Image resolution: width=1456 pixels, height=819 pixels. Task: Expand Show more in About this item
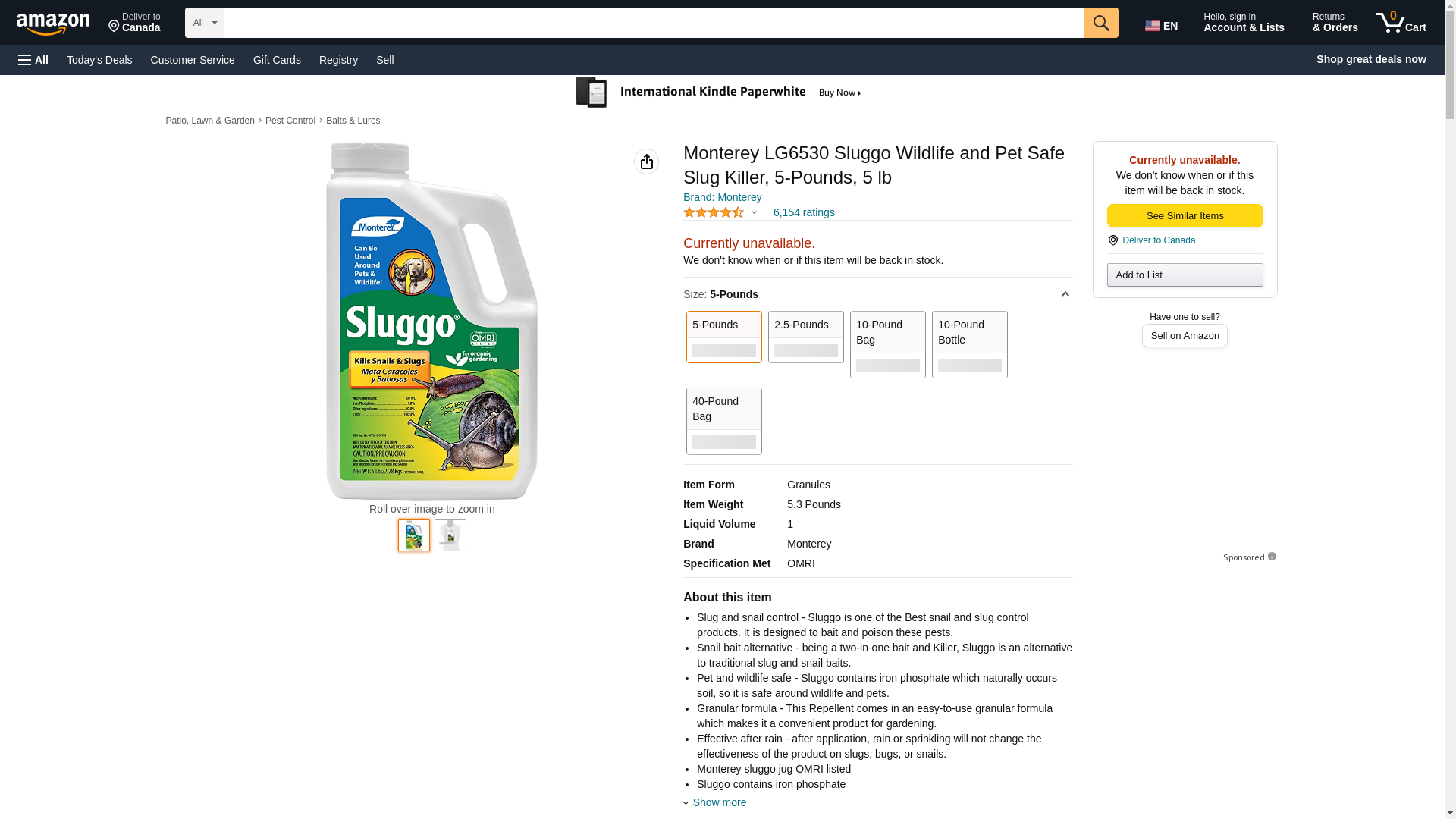718,802
